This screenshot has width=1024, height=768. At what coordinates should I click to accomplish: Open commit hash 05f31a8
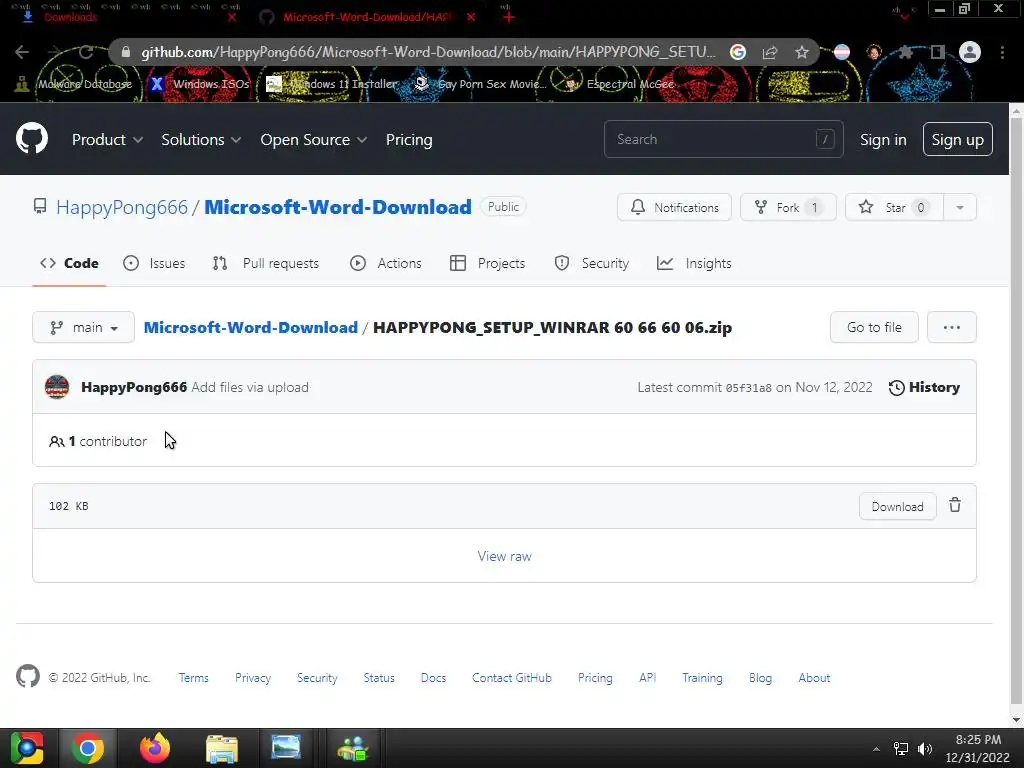(x=748, y=388)
